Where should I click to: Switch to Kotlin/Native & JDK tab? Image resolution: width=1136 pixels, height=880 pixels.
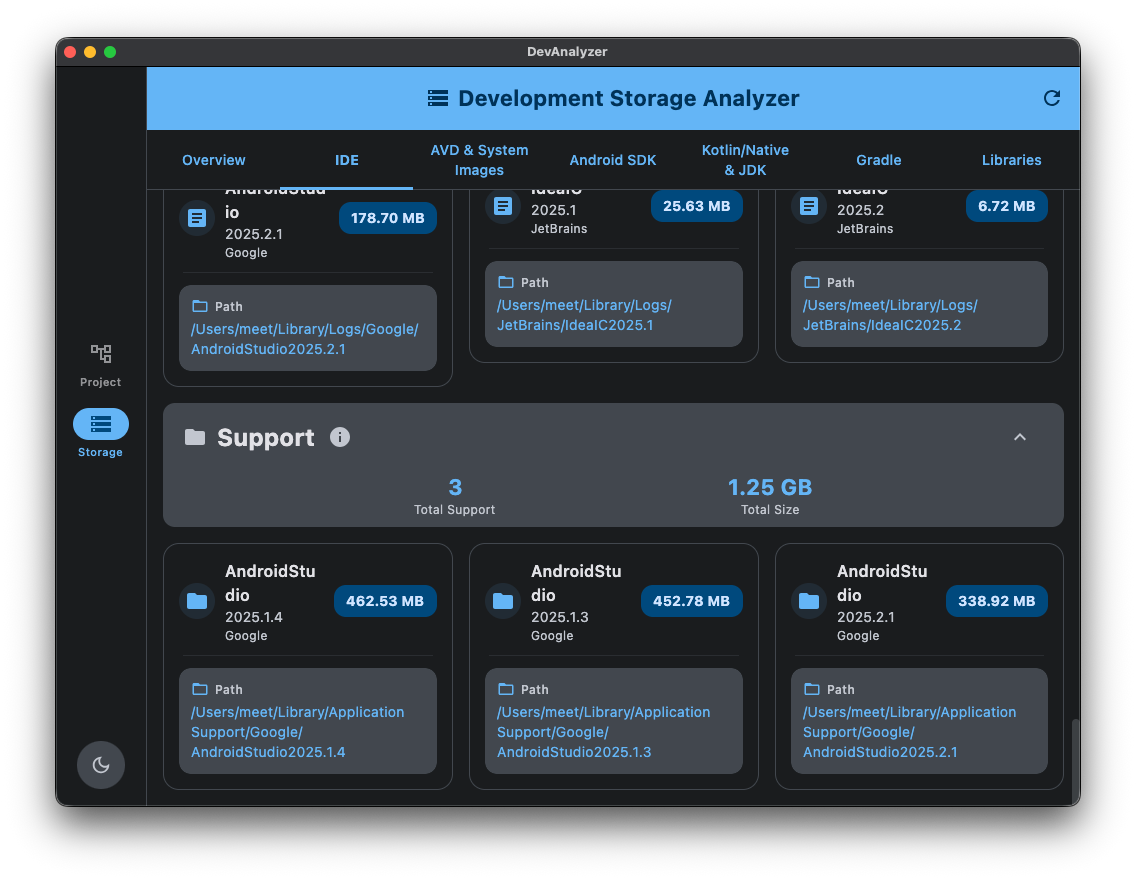tap(745, 160)
